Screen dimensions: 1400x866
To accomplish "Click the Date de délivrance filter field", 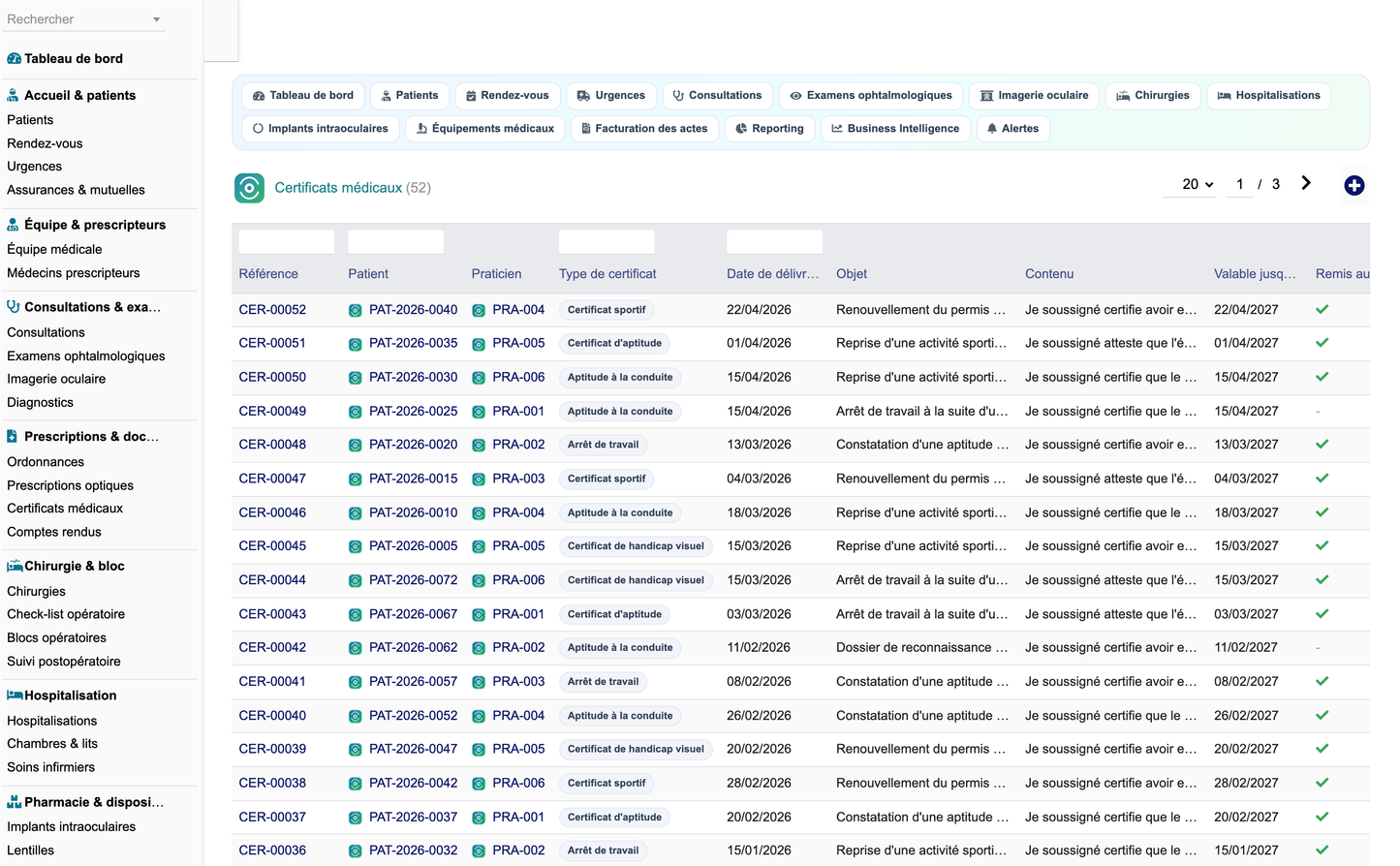I will tap(774, 242).
